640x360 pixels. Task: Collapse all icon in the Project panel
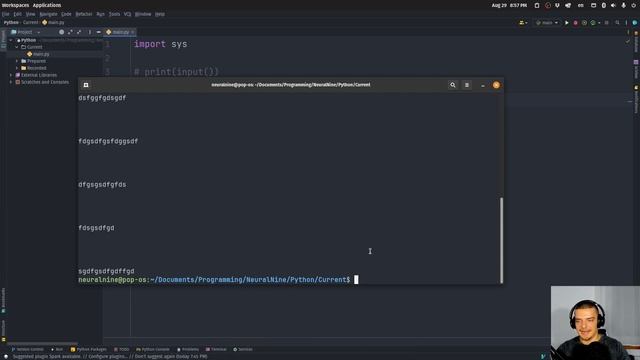pyautogui.click(x=79, y=32)
